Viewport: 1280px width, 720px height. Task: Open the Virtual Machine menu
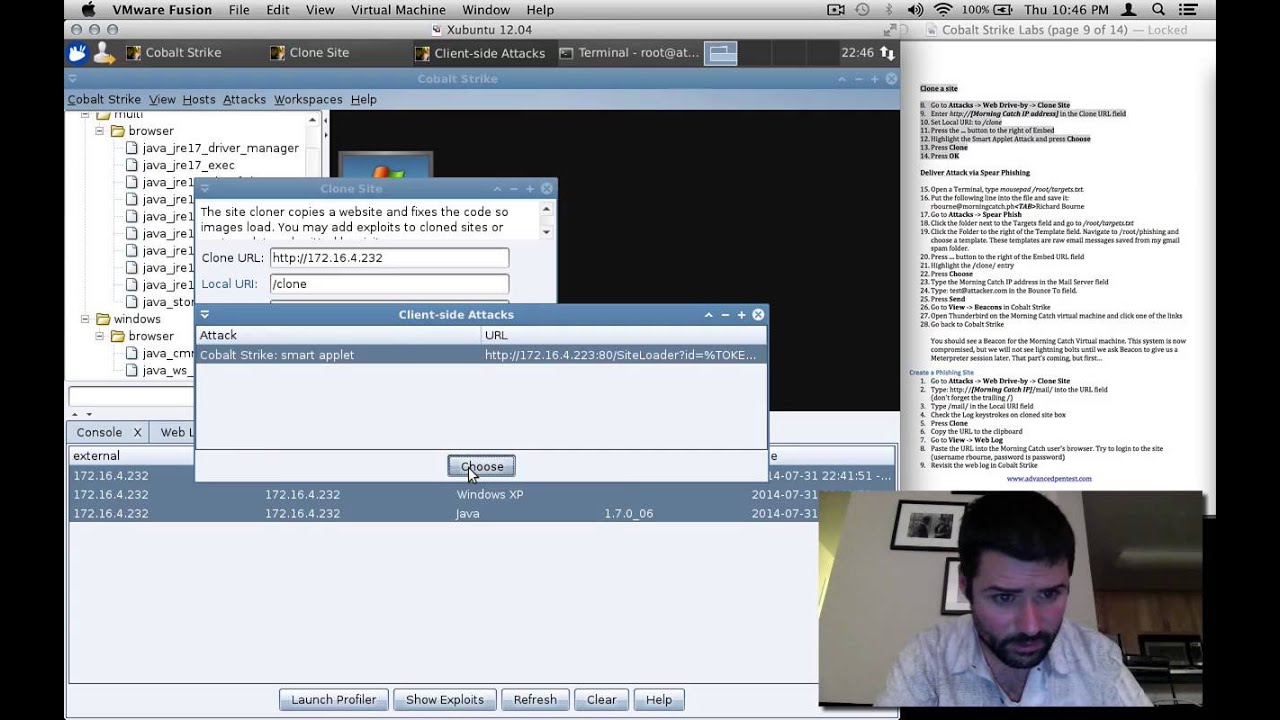tap(398, 10)
